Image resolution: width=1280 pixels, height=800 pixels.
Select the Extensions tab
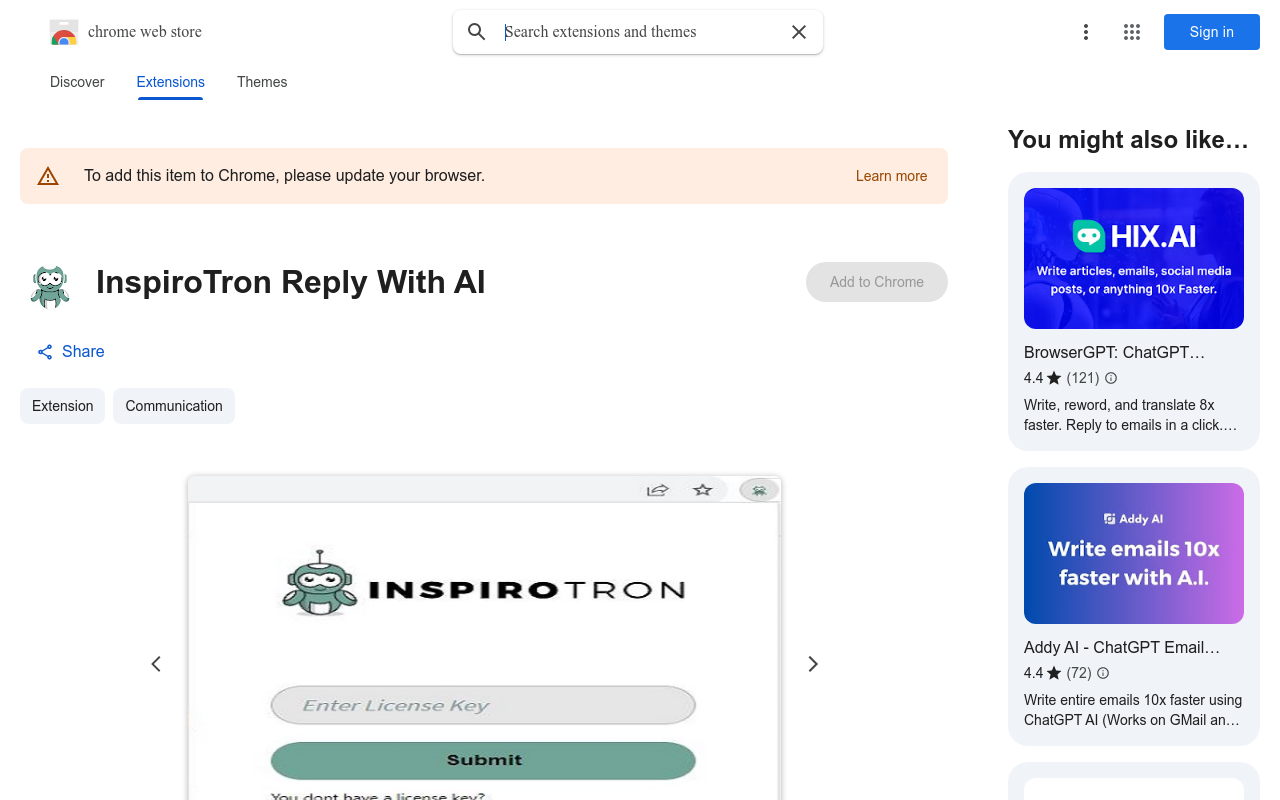click(171, 82)
